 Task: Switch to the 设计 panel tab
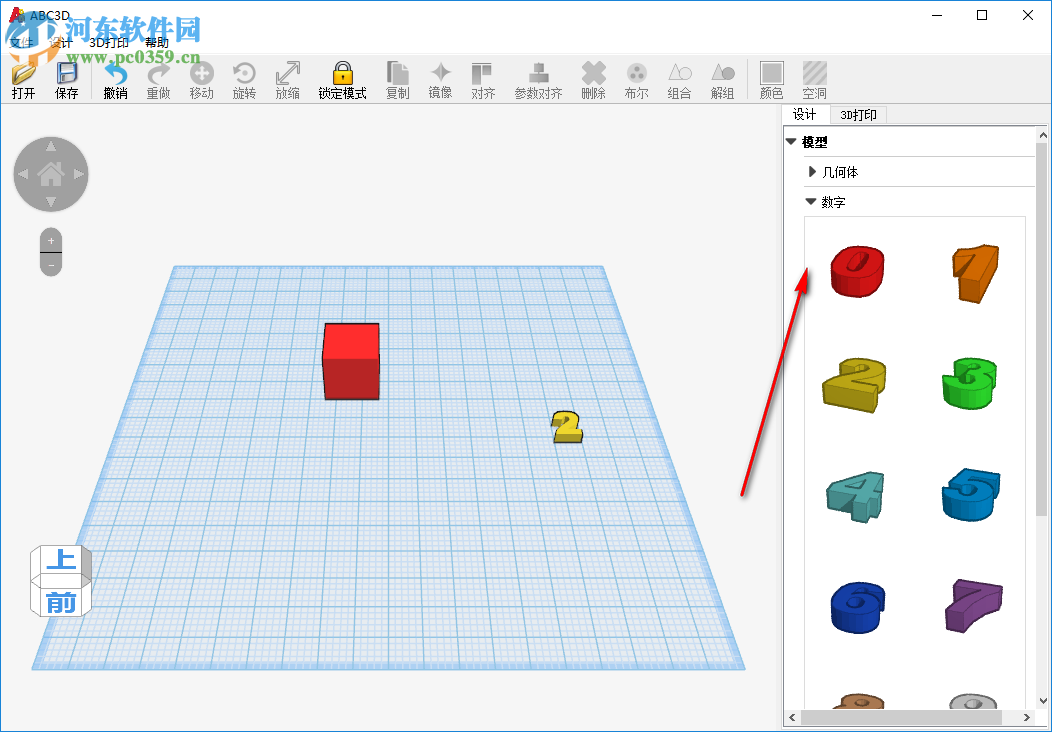click(805, 115)
